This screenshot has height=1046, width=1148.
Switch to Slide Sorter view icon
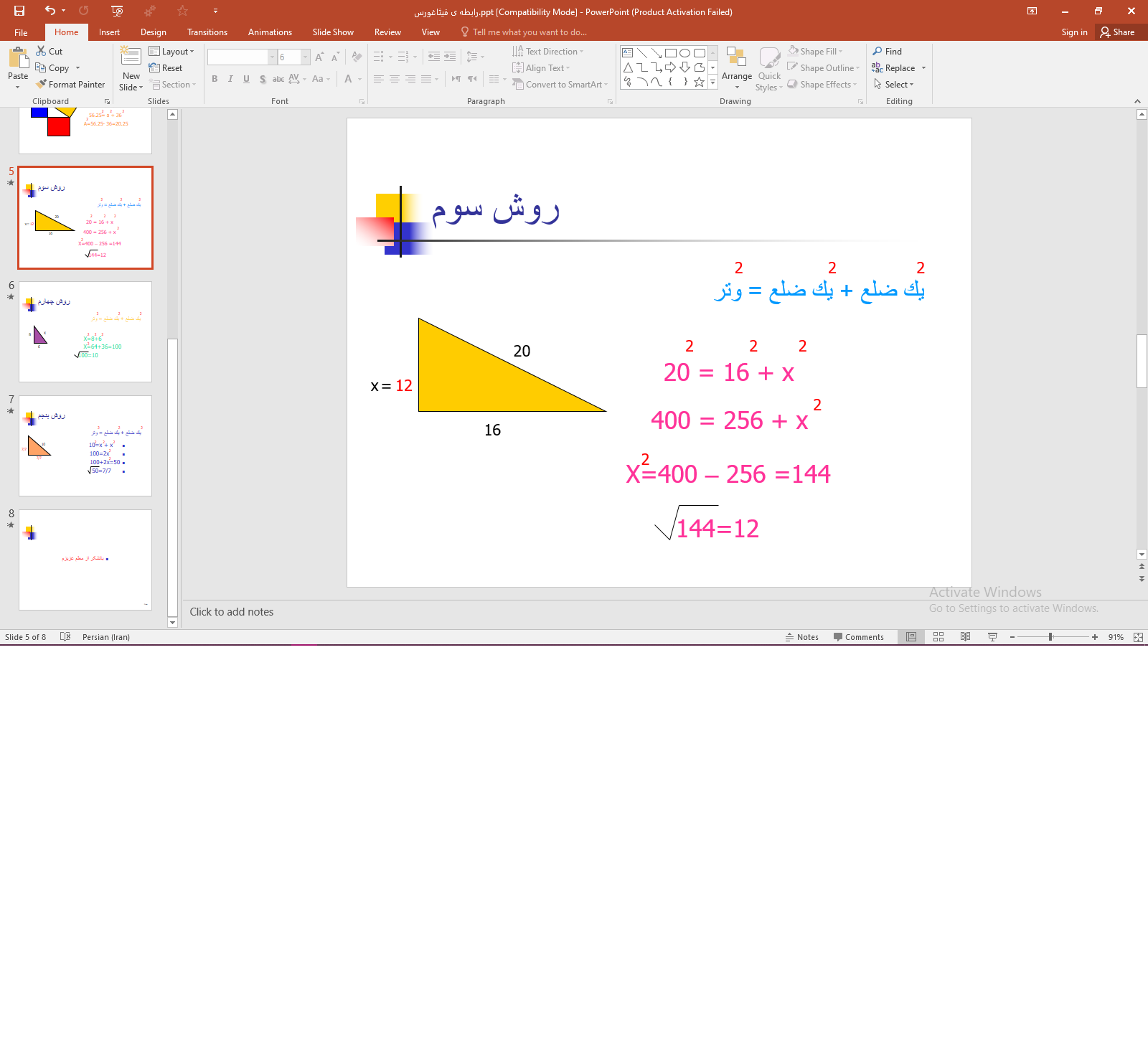pyautogui.click(x=938, y=637)
